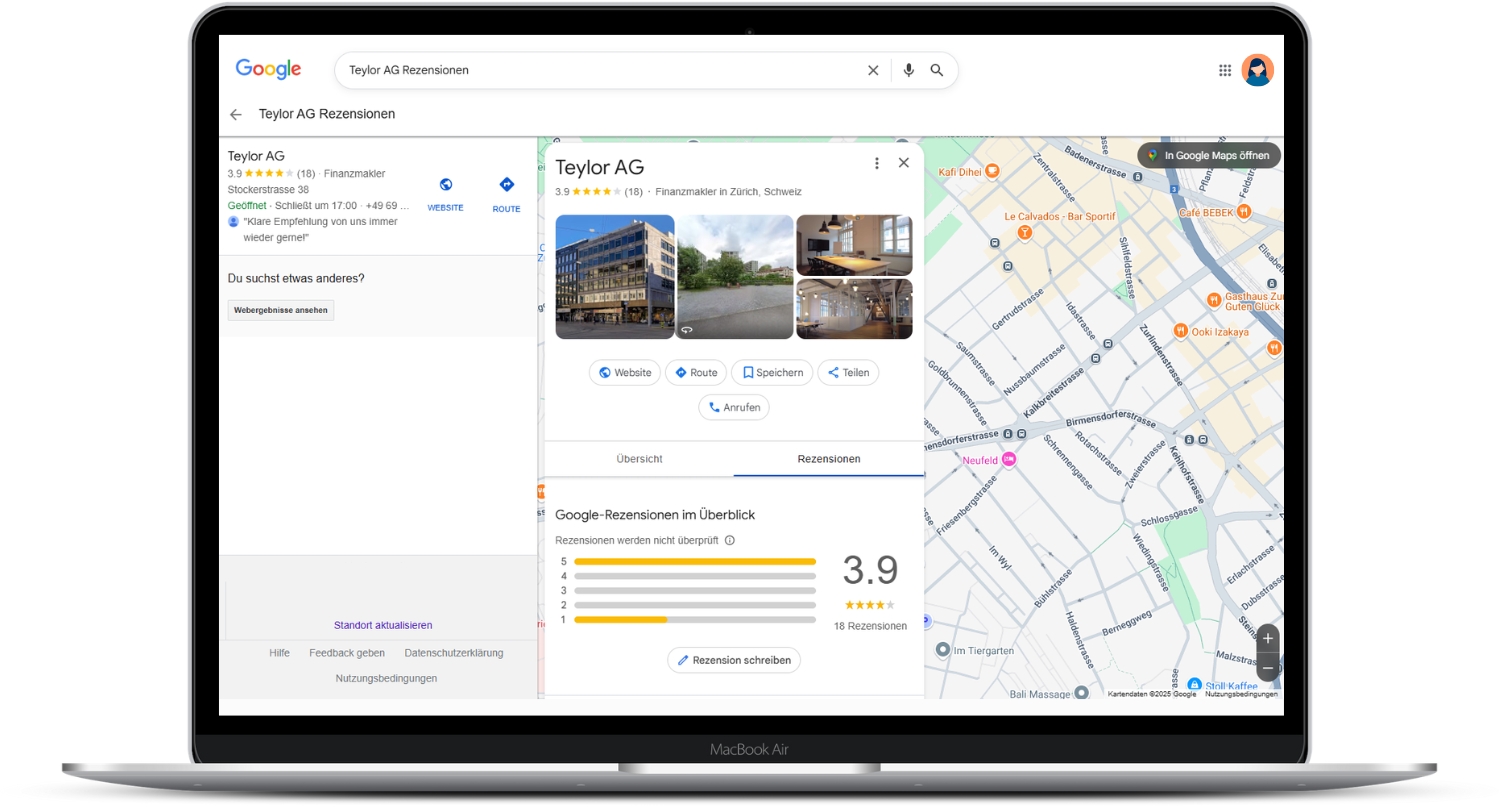Click the 1-star rating bar
This screenshot has height=807, width=1500.
(x=695, y=620)
